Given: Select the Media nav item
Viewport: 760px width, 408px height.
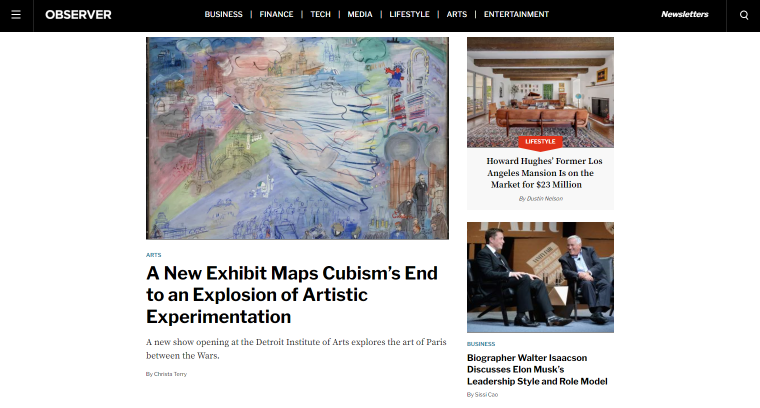Looking at the screenshot, I should 360,15.
